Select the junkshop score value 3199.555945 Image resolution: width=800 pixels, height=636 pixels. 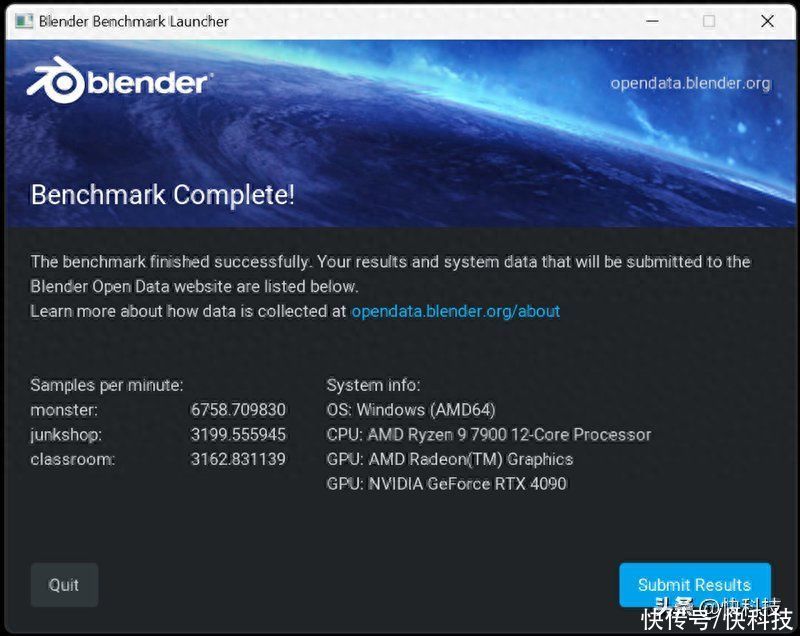coord(238,435)
